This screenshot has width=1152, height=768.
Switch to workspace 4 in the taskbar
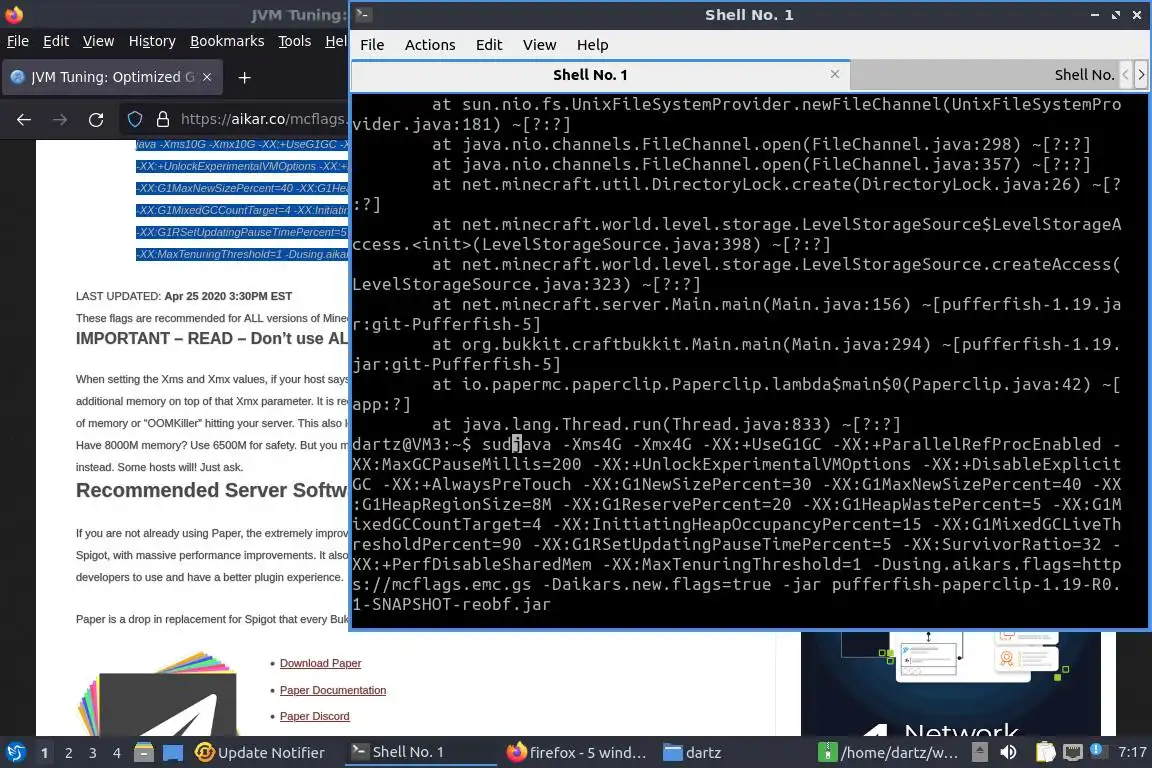[116, 753]
